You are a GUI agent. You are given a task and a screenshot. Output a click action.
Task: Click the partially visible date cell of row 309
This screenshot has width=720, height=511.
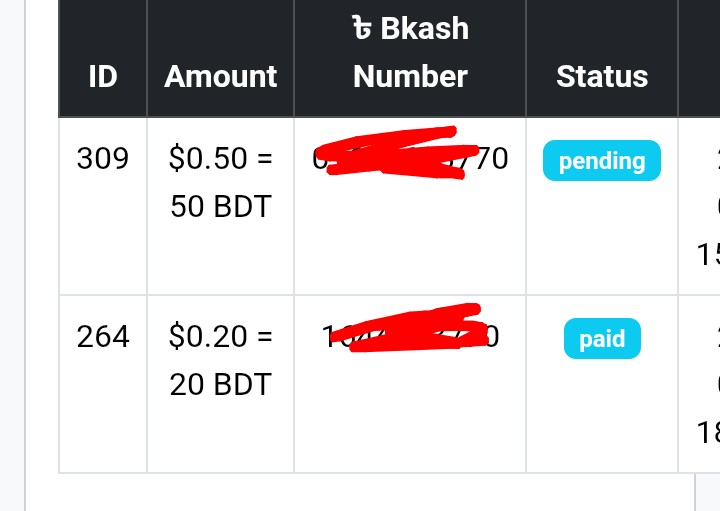(x=699, y=206)
